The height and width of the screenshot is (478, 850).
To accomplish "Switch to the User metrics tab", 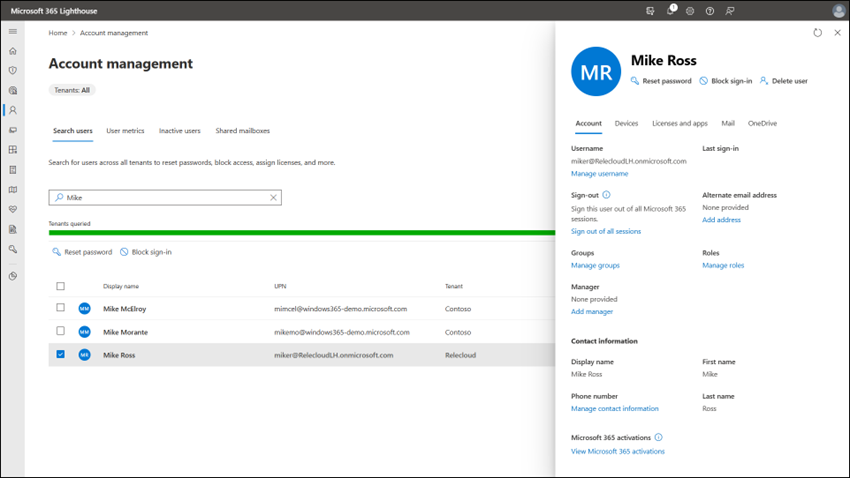I will pyautogui.click(x=125, y=131).
